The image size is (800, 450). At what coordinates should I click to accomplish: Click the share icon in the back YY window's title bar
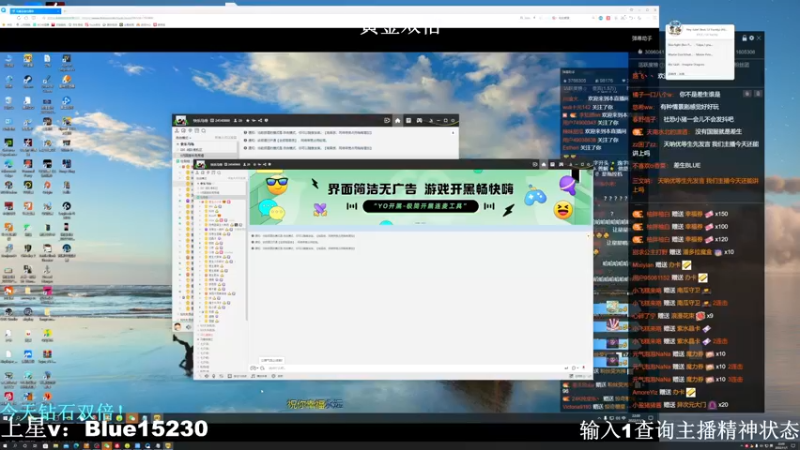point(260,120)
